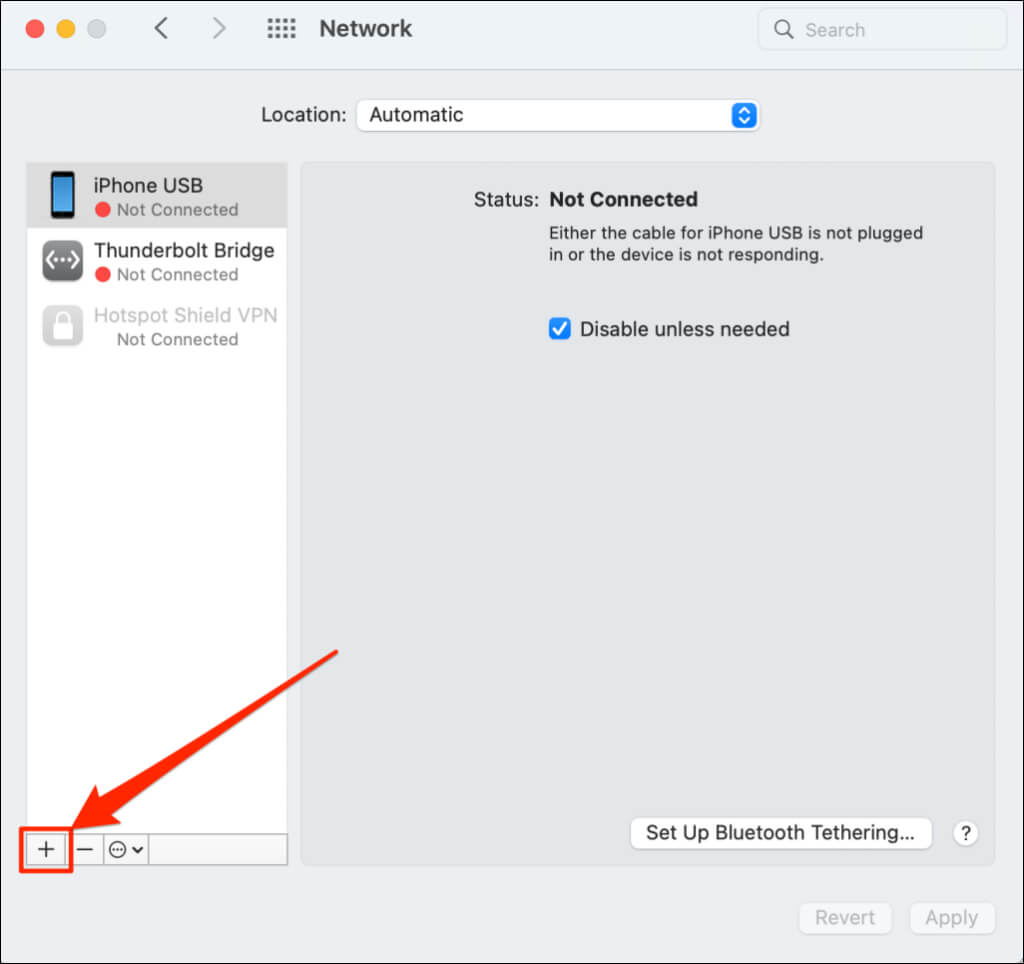
Task: Click the Revert button
Action: click(845, 918)
